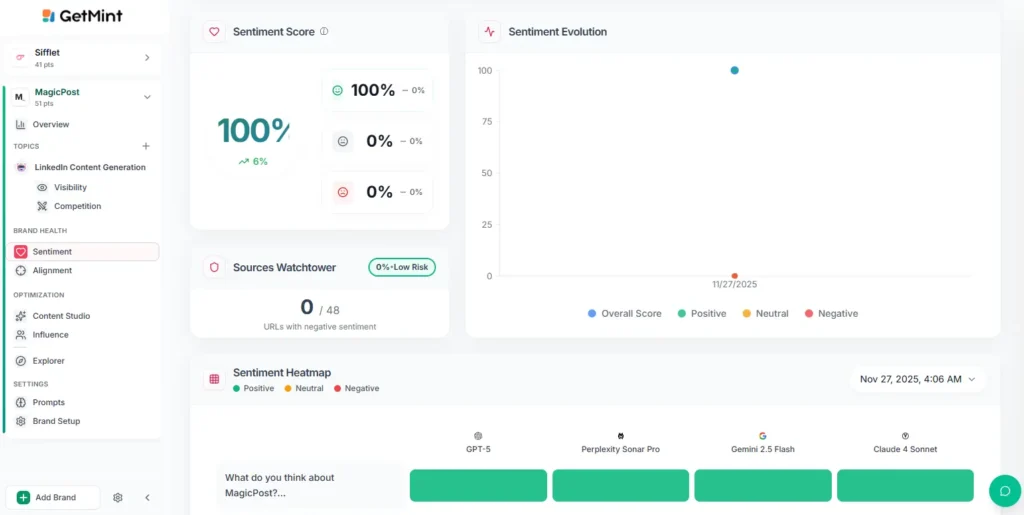Click the Gemini 2.5 Flash heatmap cell
The height and width of the screenshot is (515, 1024).
[x=763, y=486]
